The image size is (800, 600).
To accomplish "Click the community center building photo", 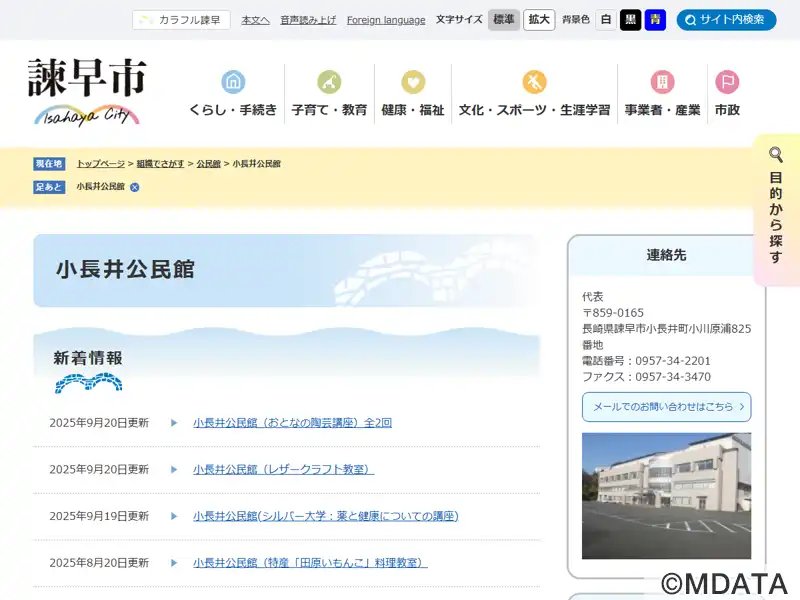I will (666, 495).
